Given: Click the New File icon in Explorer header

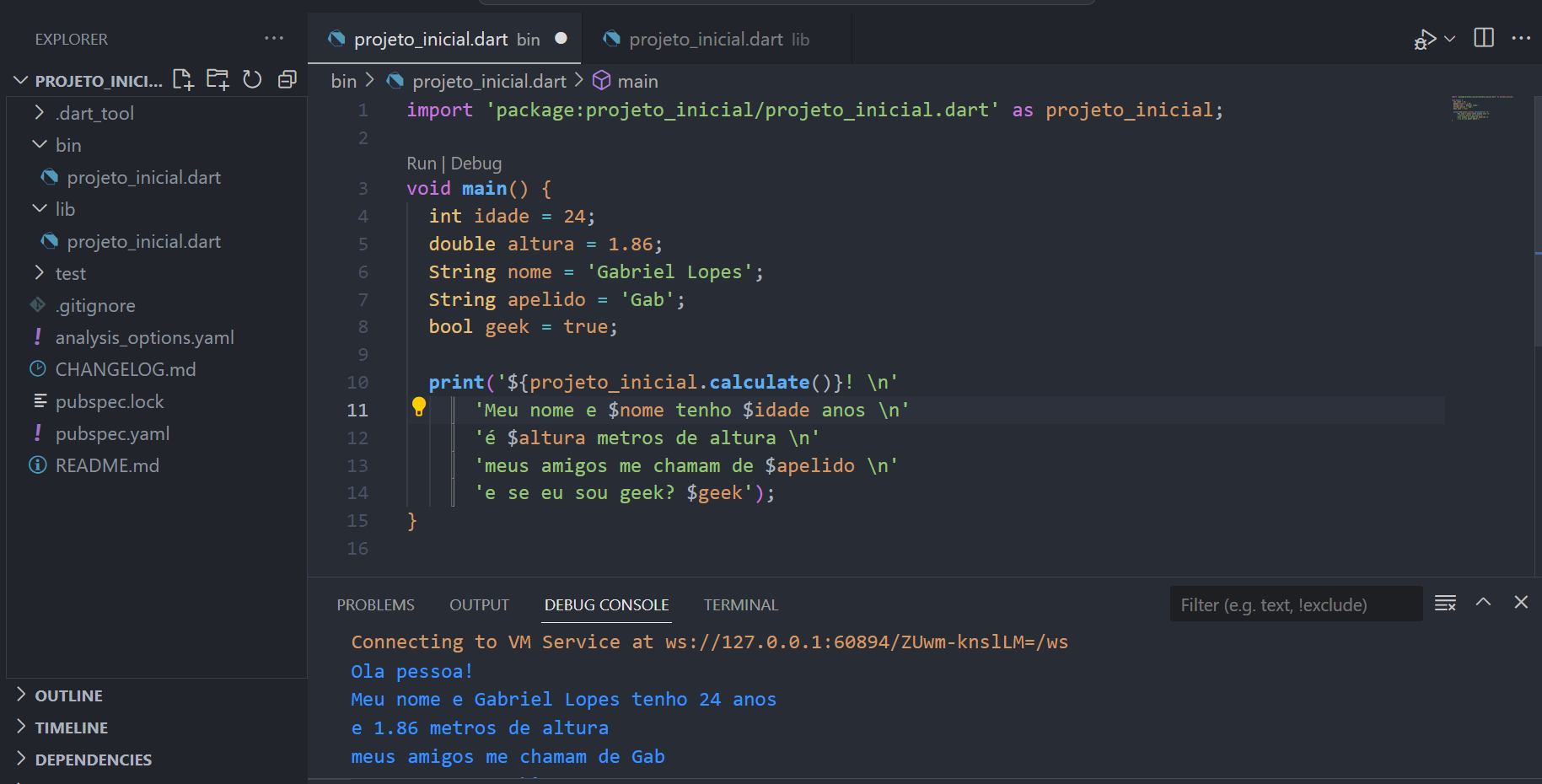Looking at the screenshot, I should tap(183, 80).
